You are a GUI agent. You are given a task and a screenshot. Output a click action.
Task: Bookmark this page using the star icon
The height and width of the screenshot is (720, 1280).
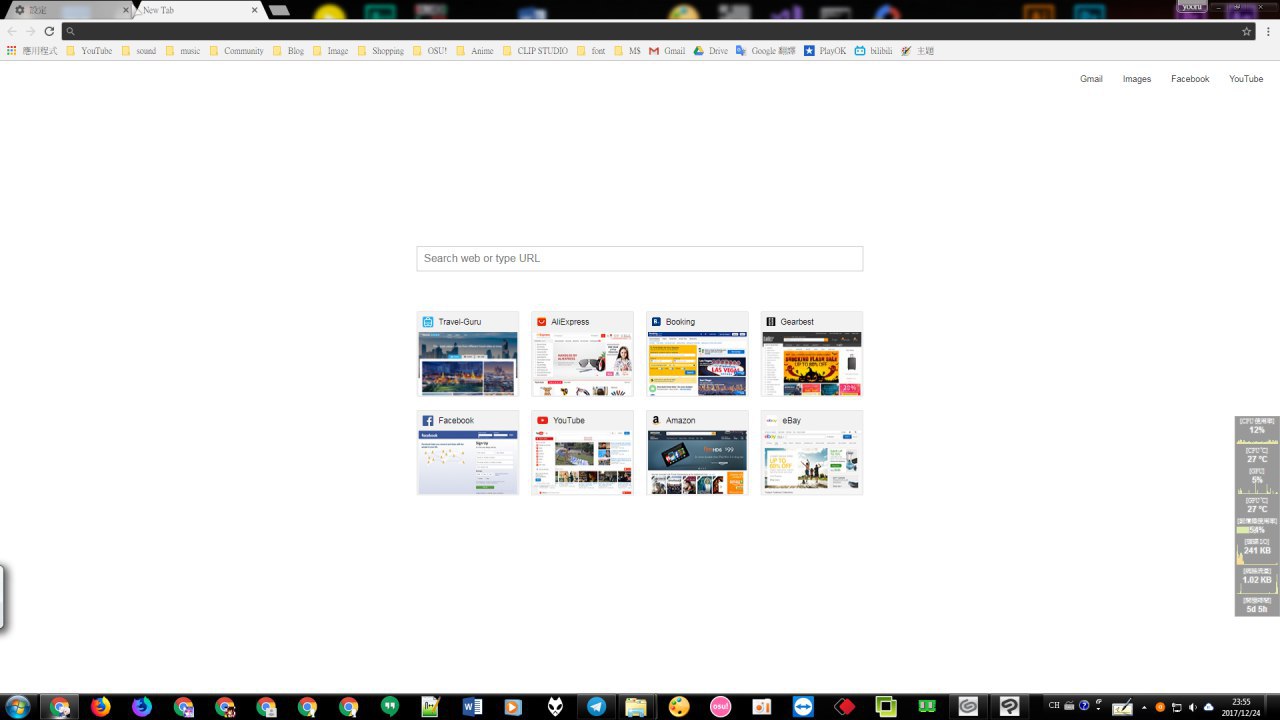(x=1246, y=31)
